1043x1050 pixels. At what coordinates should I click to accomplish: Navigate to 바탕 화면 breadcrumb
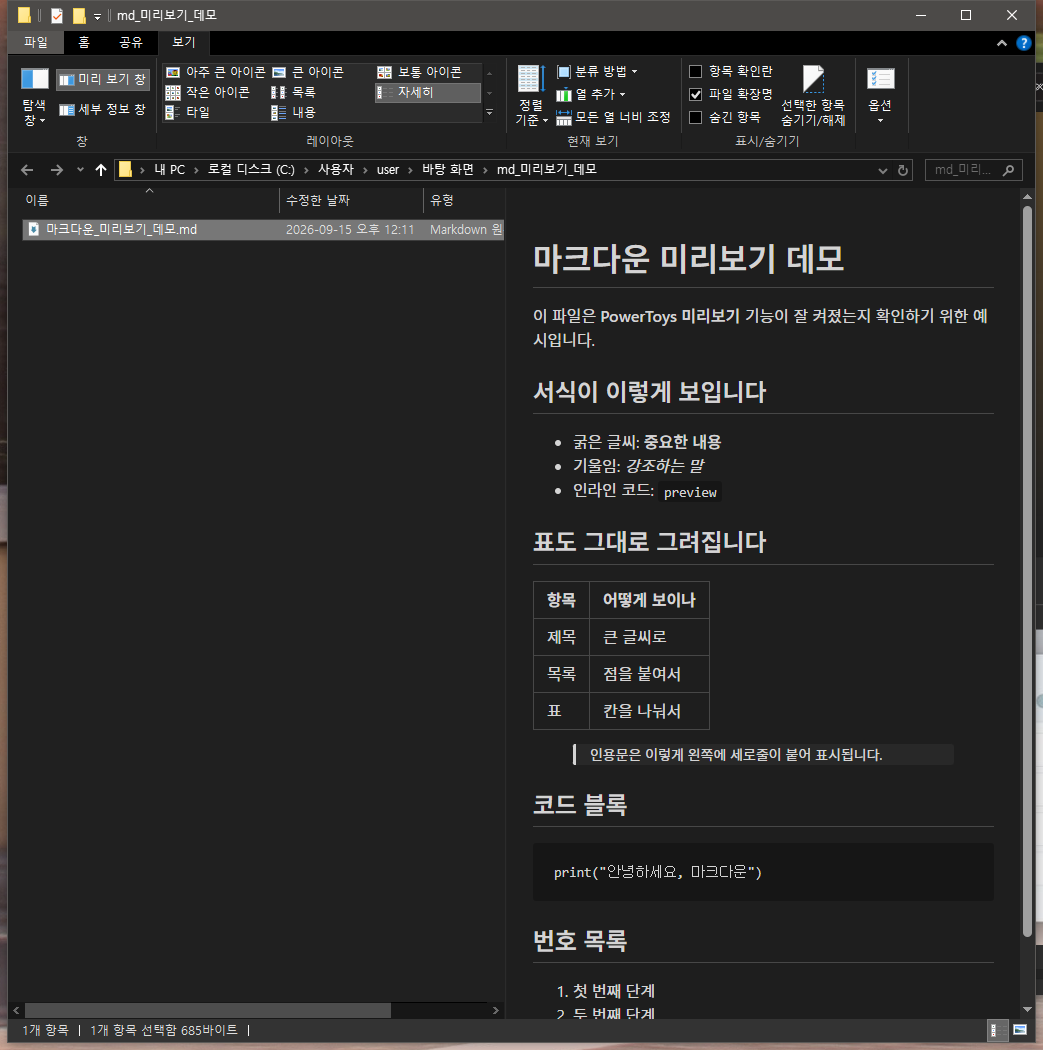coord(448,169)
